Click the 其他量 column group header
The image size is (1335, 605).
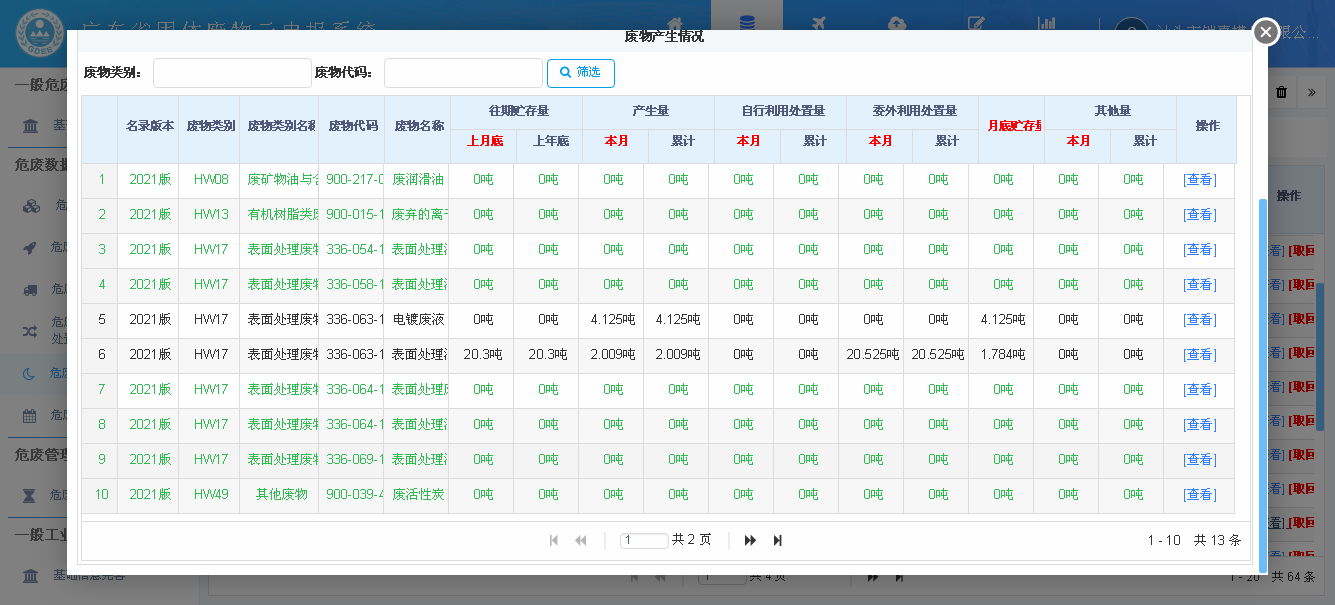(x=1111, y=111)
